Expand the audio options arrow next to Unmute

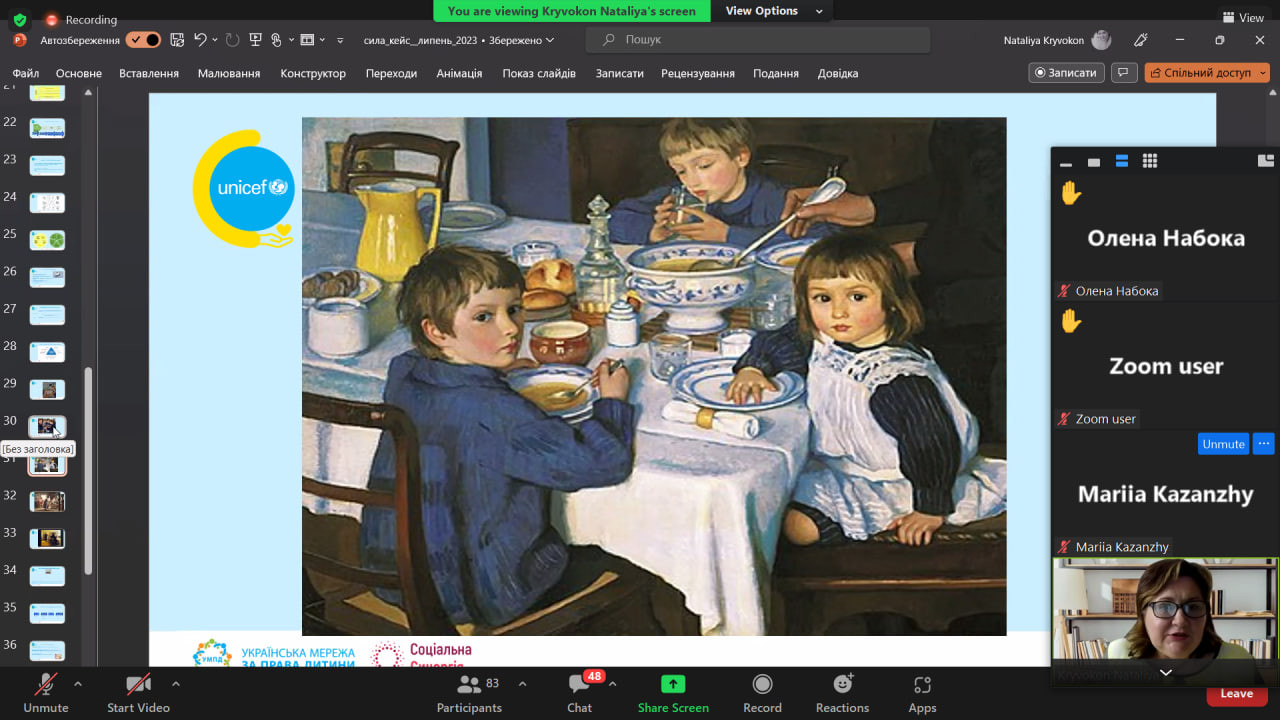(78, 684)
